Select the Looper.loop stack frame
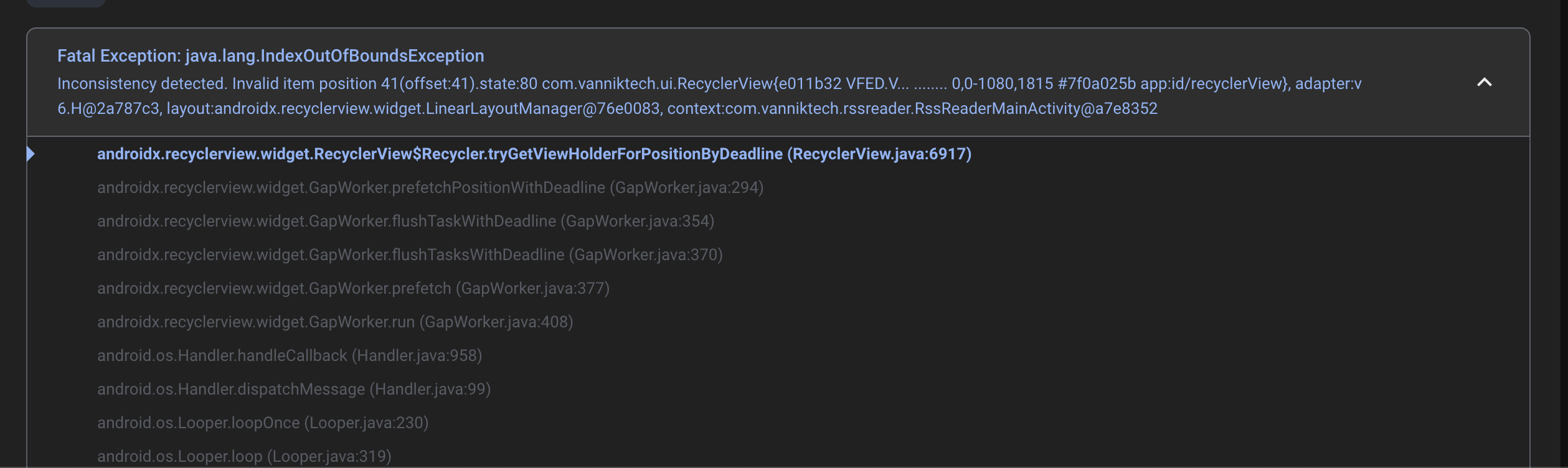1568x468 pixels. click(180, 456)
